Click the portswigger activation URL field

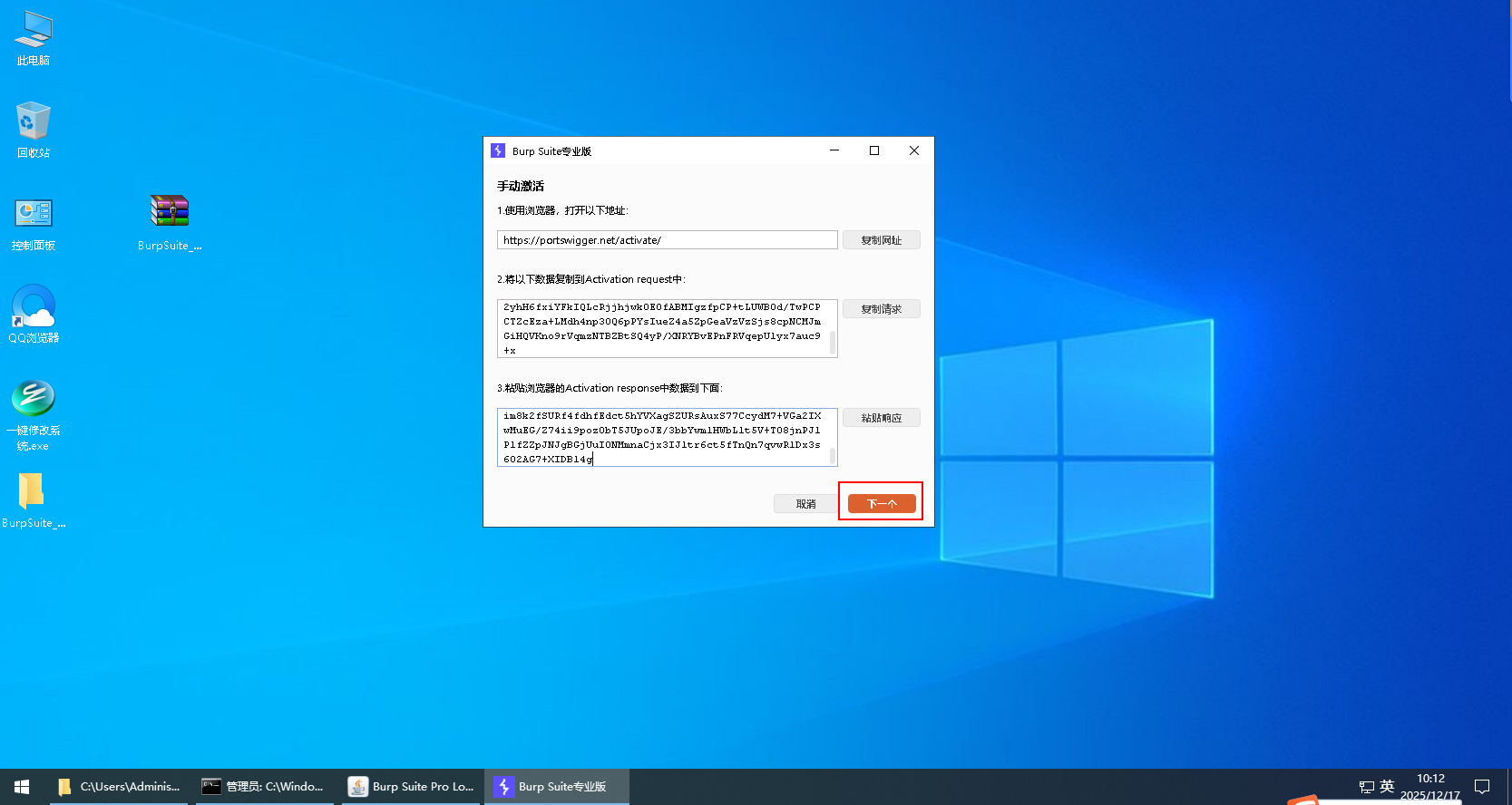(x=667, y=240)
